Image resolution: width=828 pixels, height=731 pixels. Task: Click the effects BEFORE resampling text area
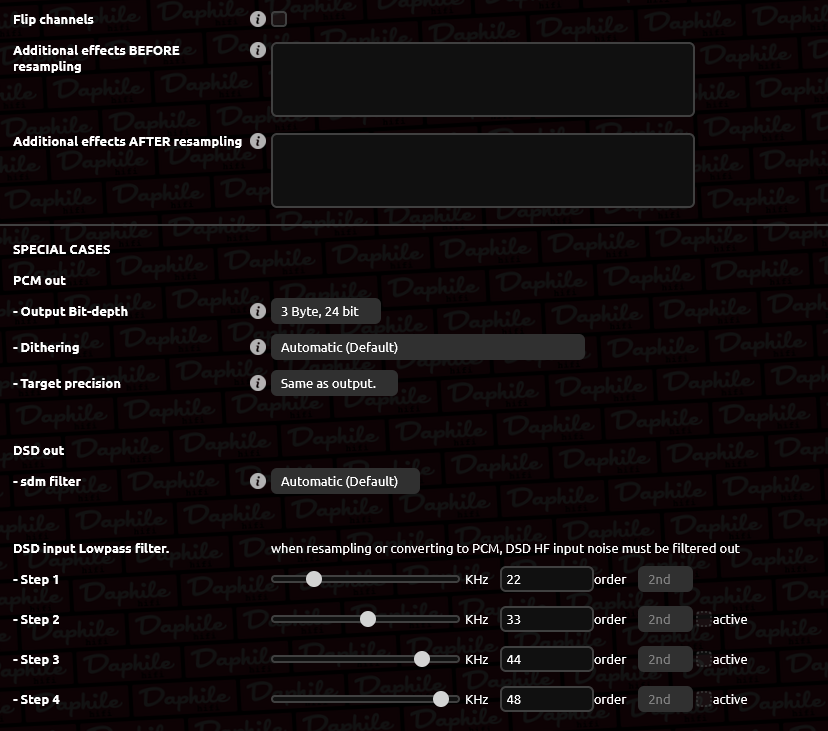click(x=483, y=79)
